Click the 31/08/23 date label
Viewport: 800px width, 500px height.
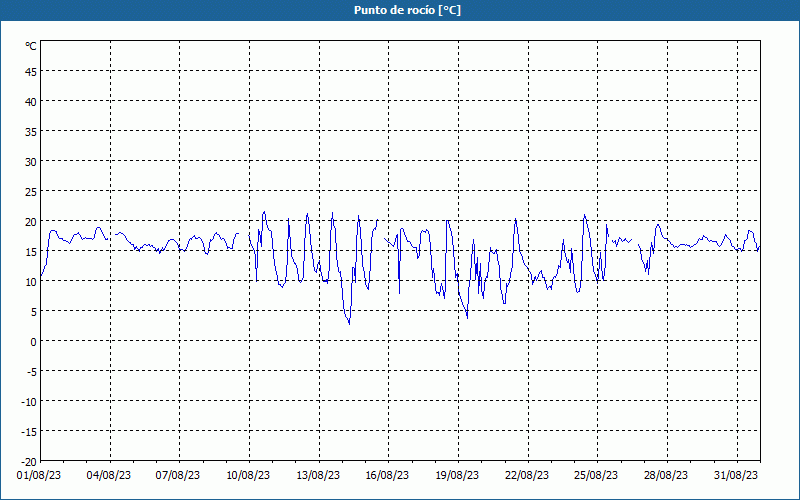(736, 476)
